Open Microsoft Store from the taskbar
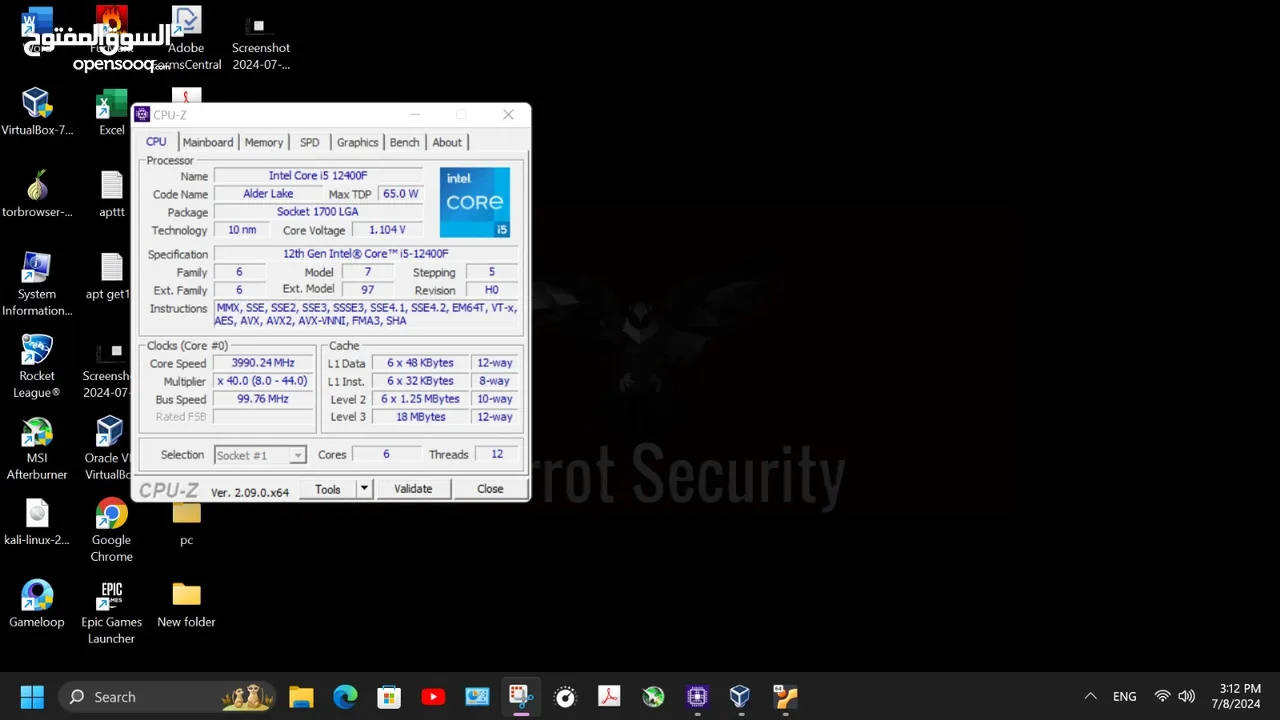1280x720 pixels. [389, 696]
